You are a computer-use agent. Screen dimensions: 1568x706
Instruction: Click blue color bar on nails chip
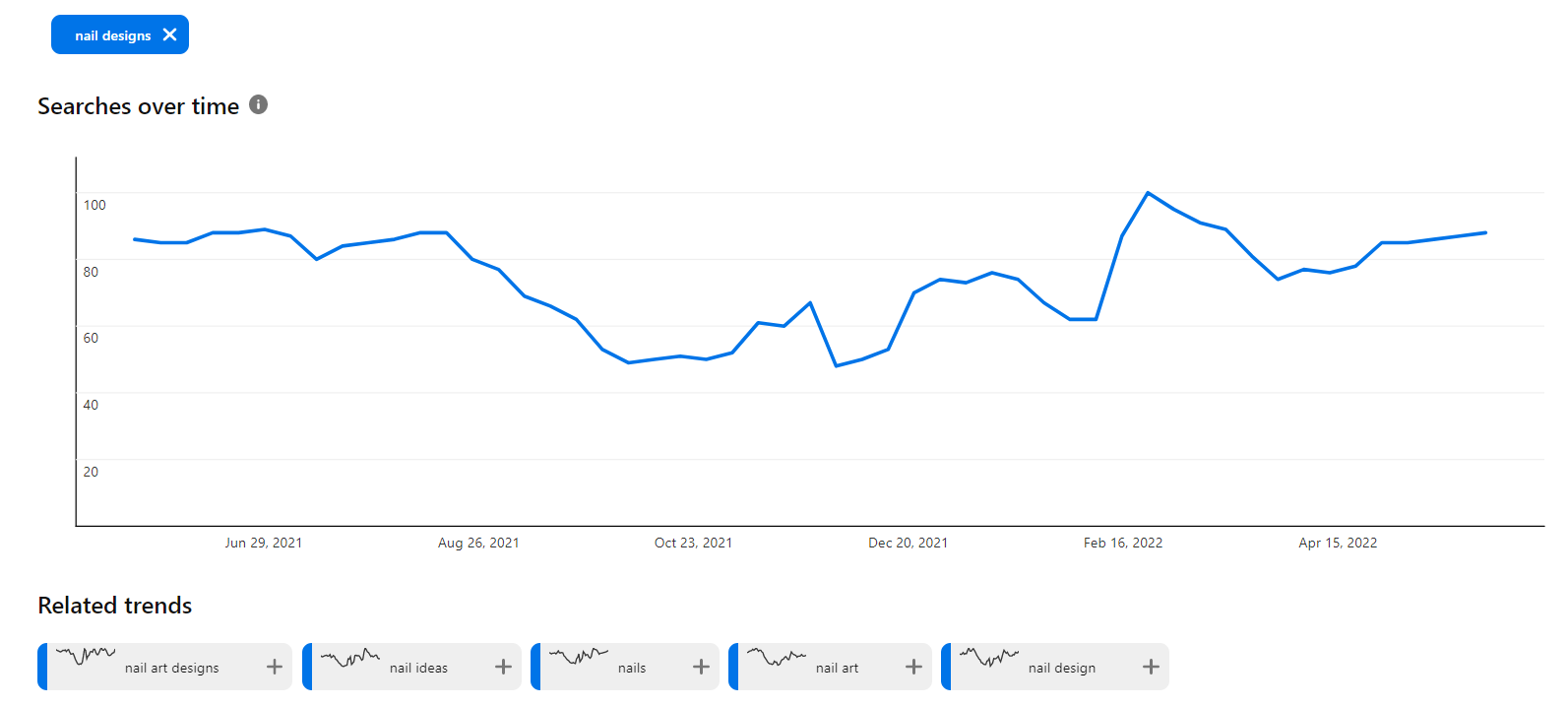point(535,667)
